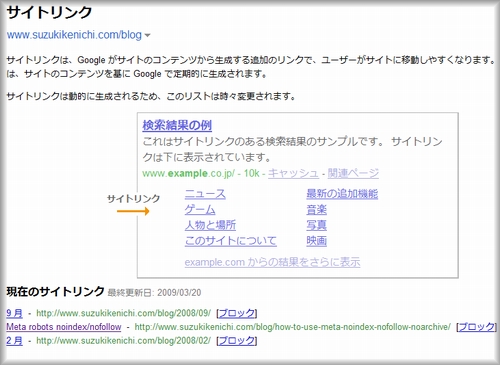500x365 pixels.
Task: Open the 9月 sitelink
Action: click(x=14, y=313)
